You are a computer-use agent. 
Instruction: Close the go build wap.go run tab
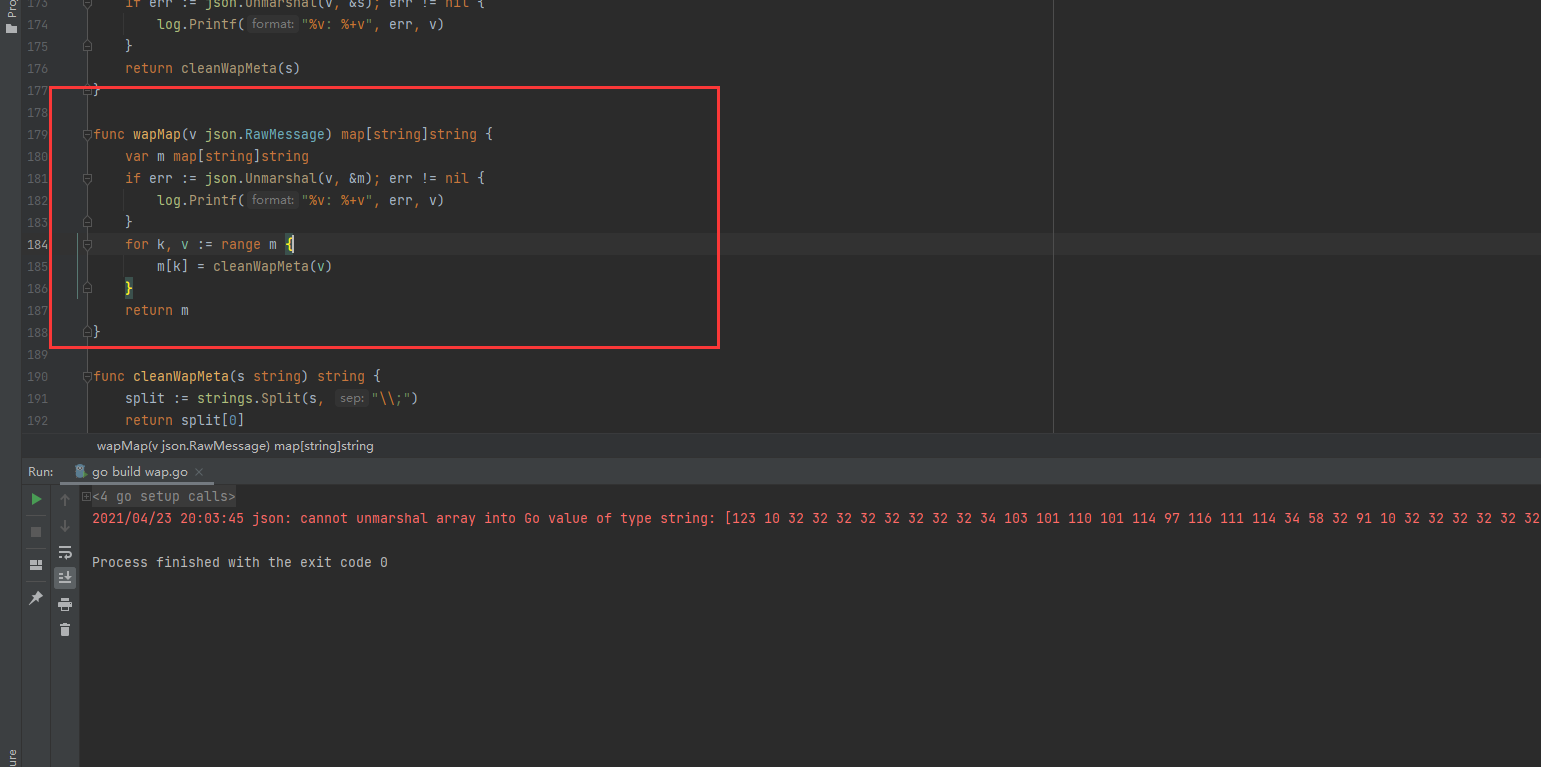pyautogui.click(x=198, y=471)
